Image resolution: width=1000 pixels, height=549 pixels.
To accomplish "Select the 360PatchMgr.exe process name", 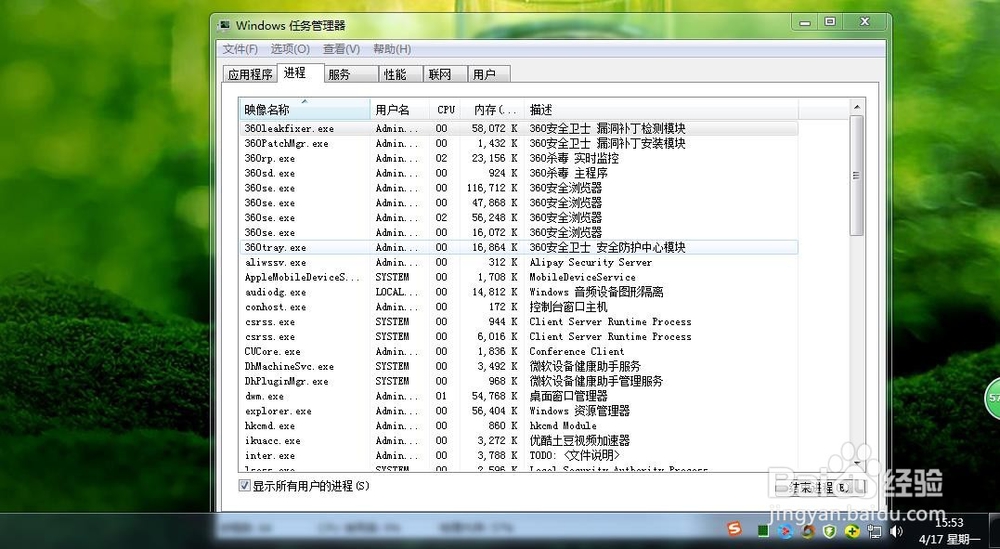I will (286, 143).
